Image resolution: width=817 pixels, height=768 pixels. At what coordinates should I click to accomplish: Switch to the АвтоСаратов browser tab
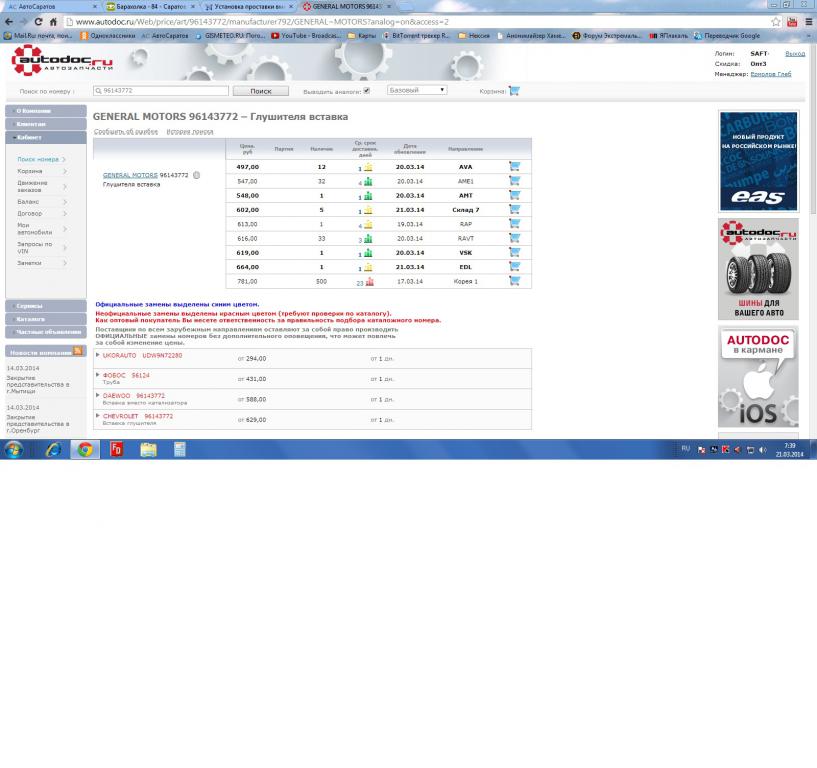tap(51, 7)
